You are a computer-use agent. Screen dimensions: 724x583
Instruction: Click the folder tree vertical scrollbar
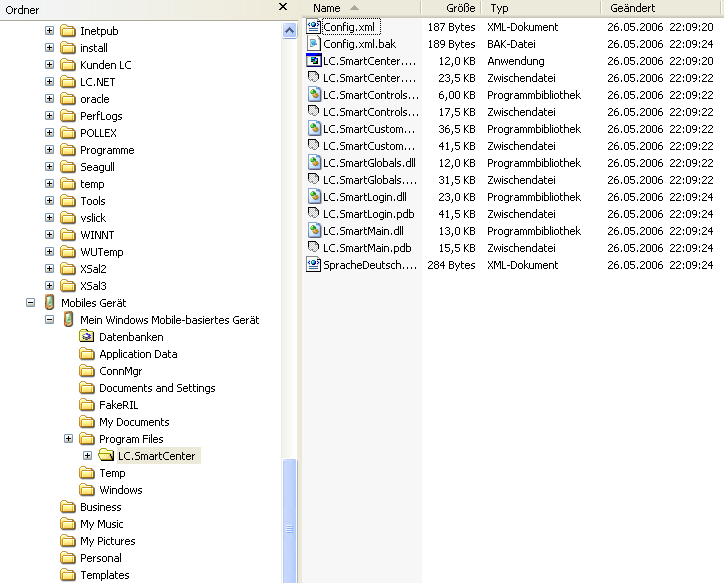(290, 300)
